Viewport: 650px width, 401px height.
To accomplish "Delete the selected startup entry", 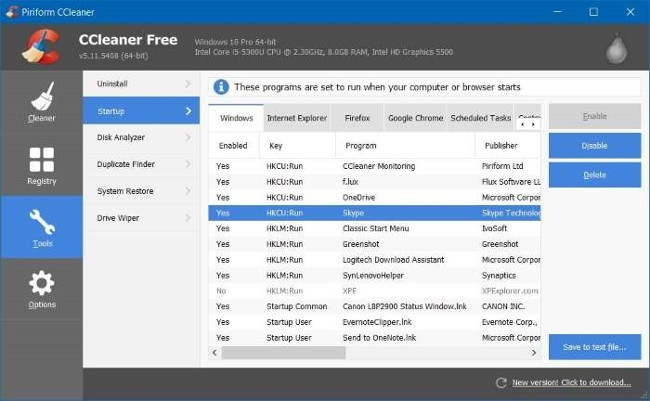I will [594, 175].
